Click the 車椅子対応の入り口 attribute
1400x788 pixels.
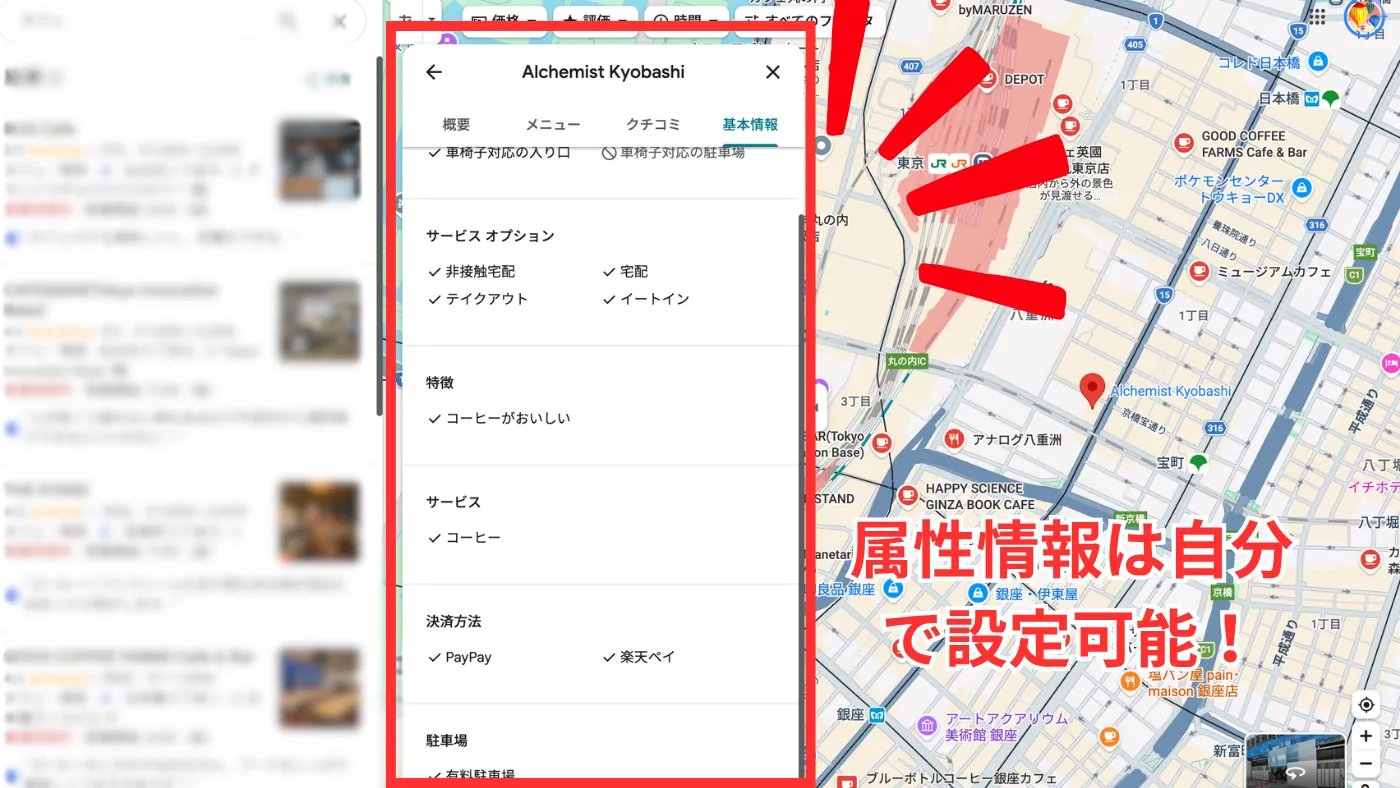499,153
